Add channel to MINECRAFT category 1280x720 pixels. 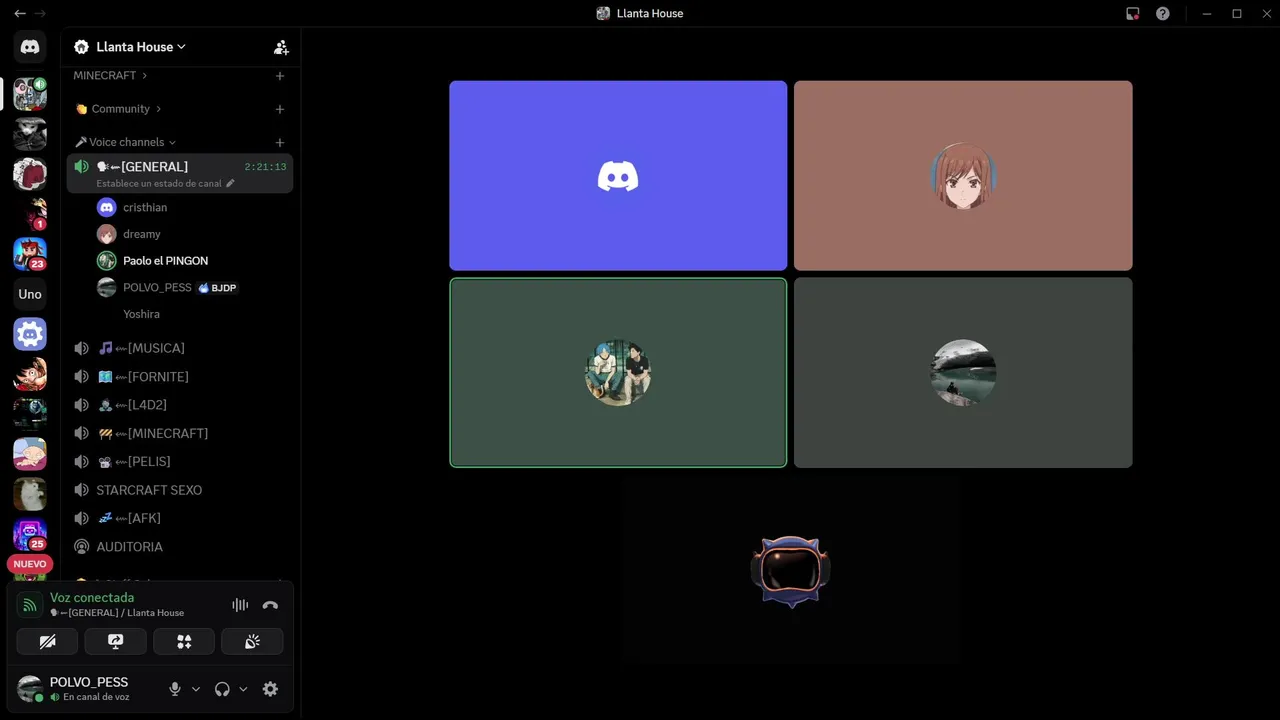(280, 76)
